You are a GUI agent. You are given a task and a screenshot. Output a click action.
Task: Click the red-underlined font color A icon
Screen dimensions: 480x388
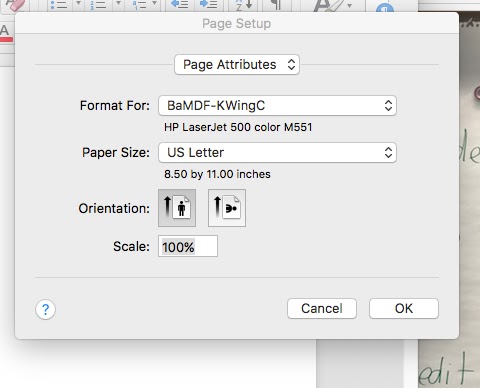[6, 33]
